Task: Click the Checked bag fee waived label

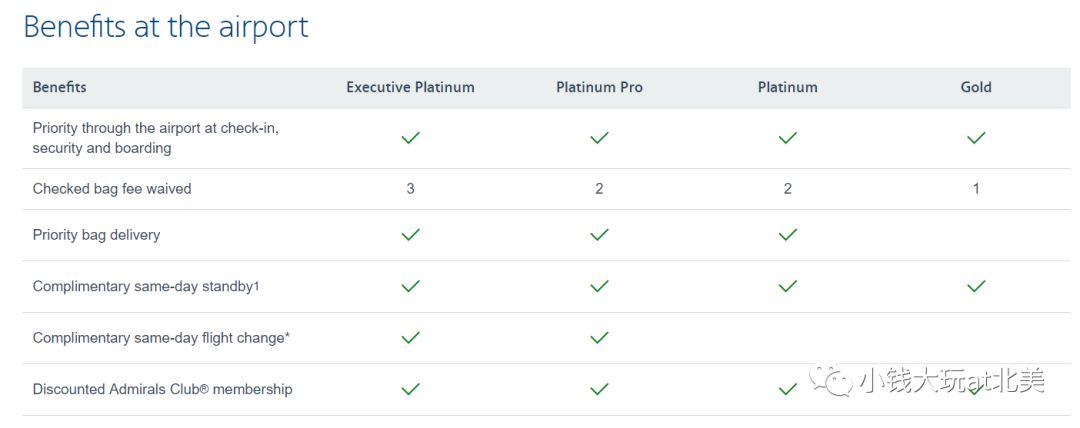Action: [x=112, y=188]
